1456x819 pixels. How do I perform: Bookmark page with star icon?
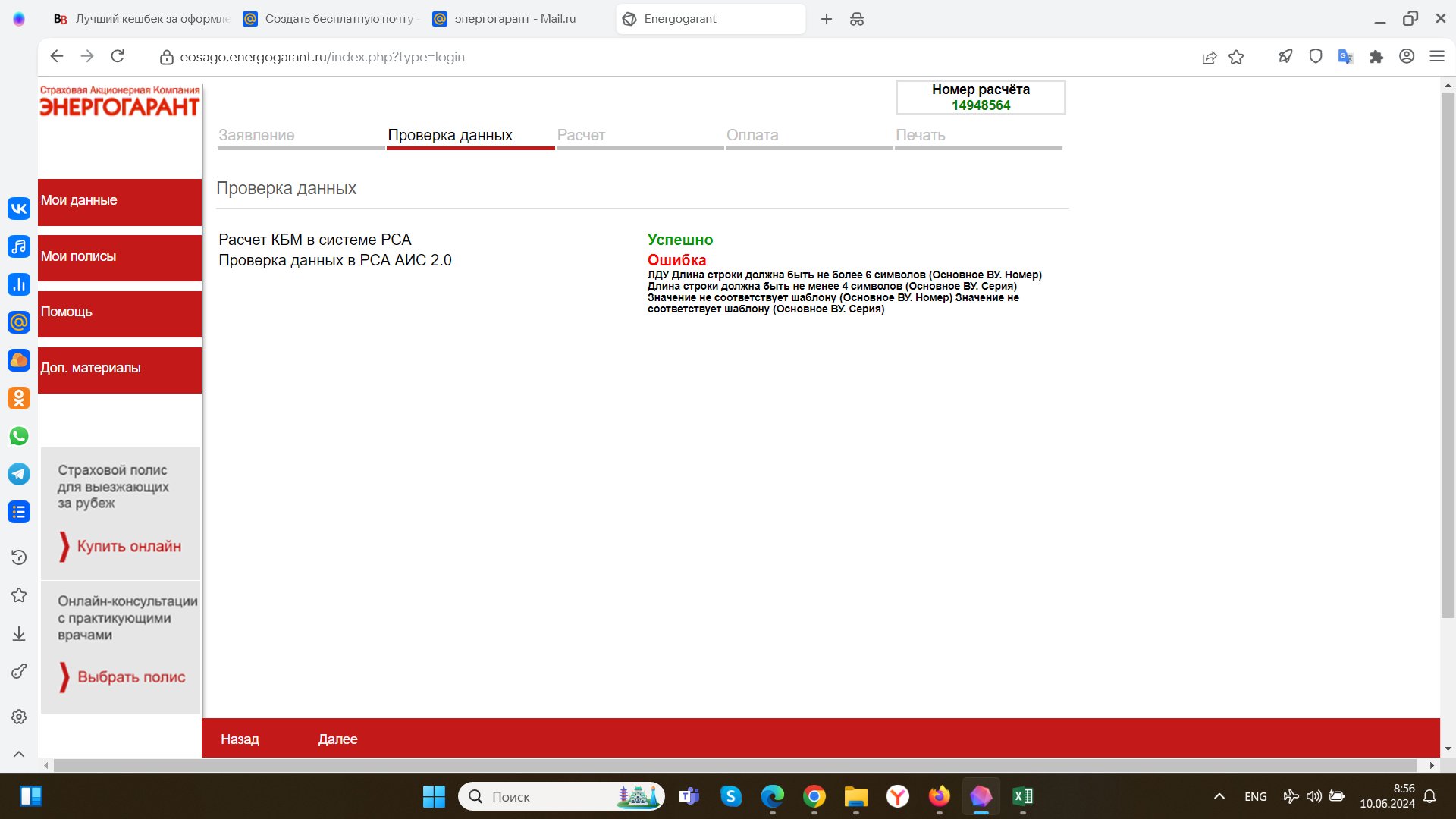[x=1236, y=57]
